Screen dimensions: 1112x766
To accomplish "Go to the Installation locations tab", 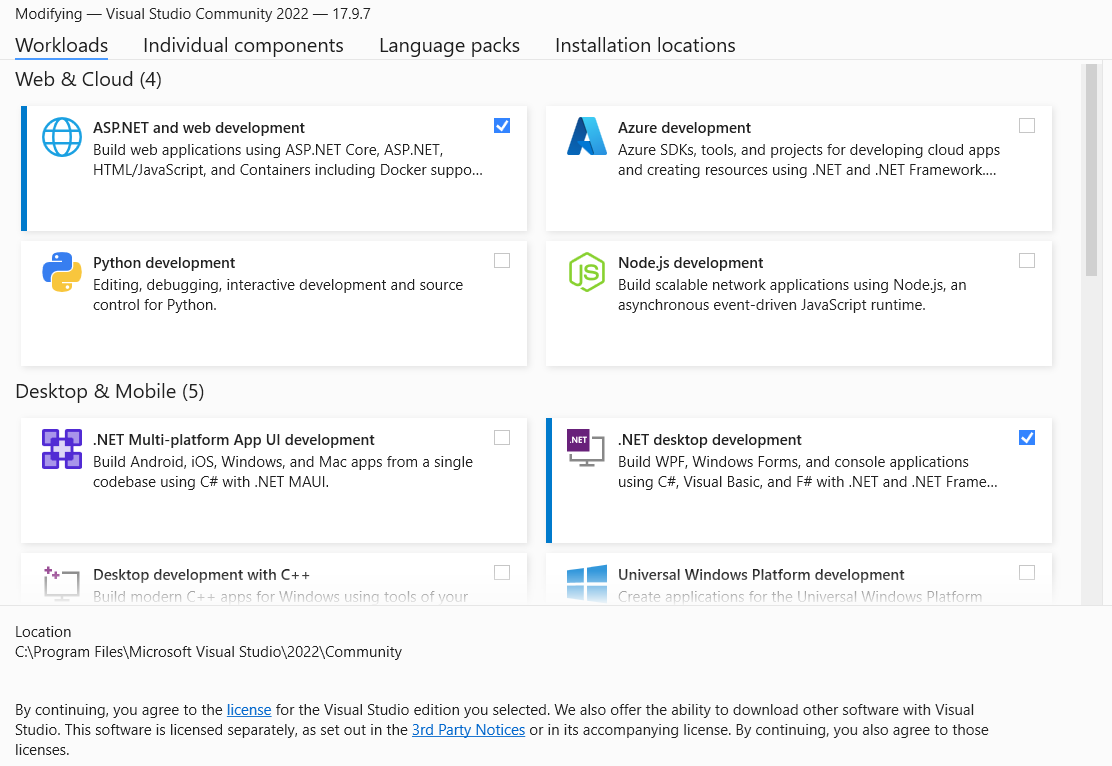I will 645,45.
